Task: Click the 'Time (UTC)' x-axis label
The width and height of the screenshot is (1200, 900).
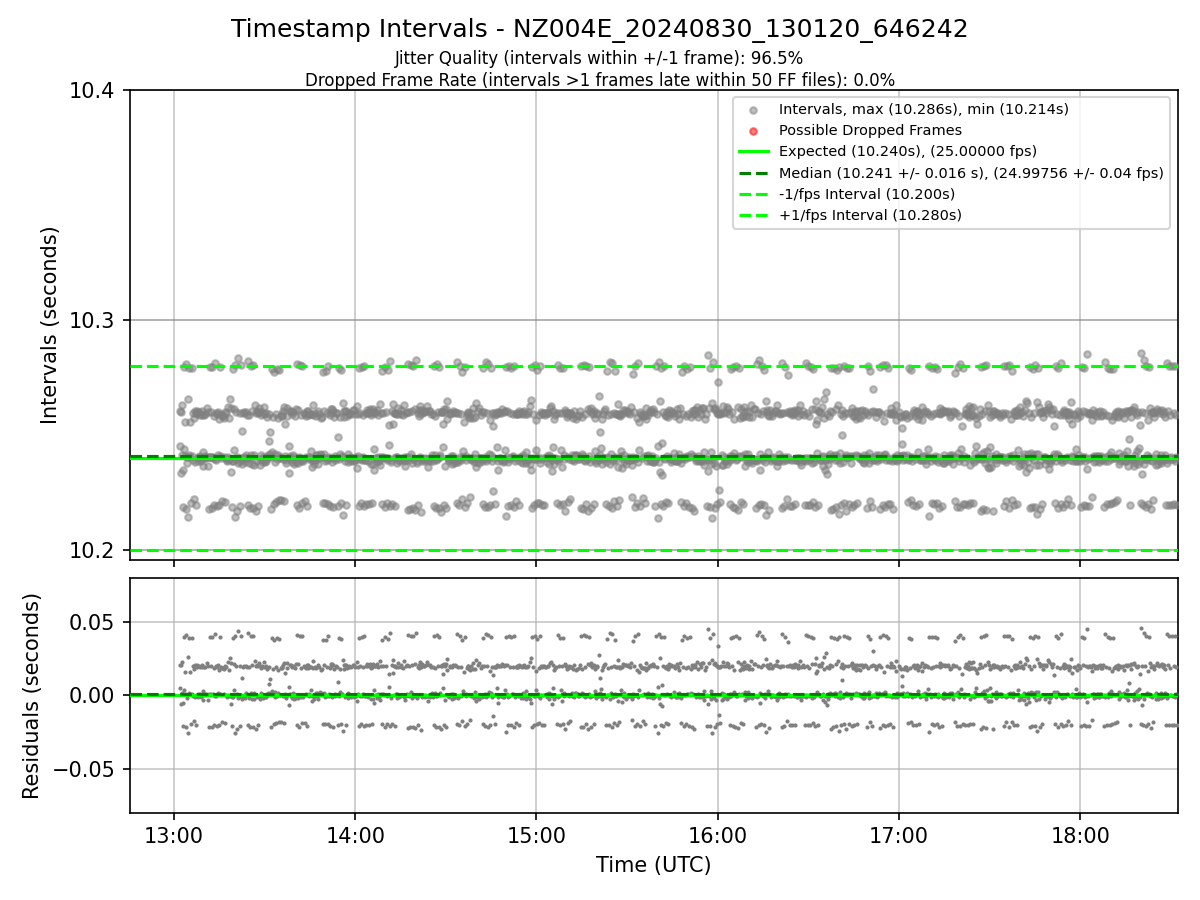Action: click(653, 865)
